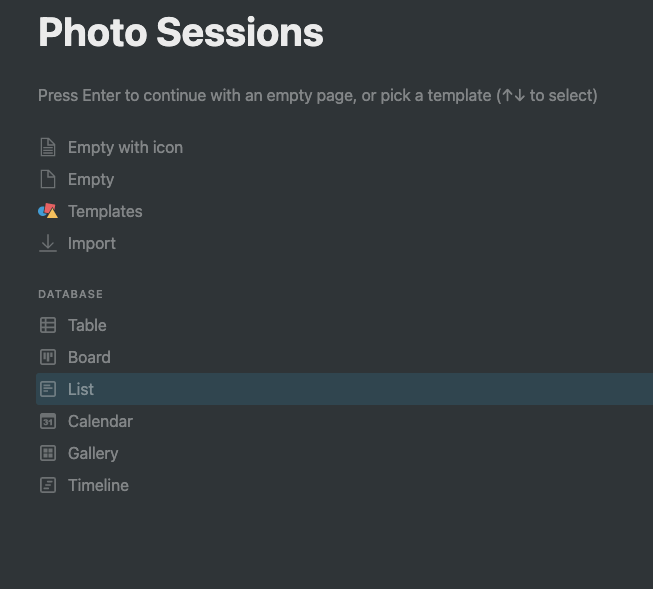The height and width of the screenshot is (589, 653).
Task: Click the highlighted List view icon
Action: [48, 389]
